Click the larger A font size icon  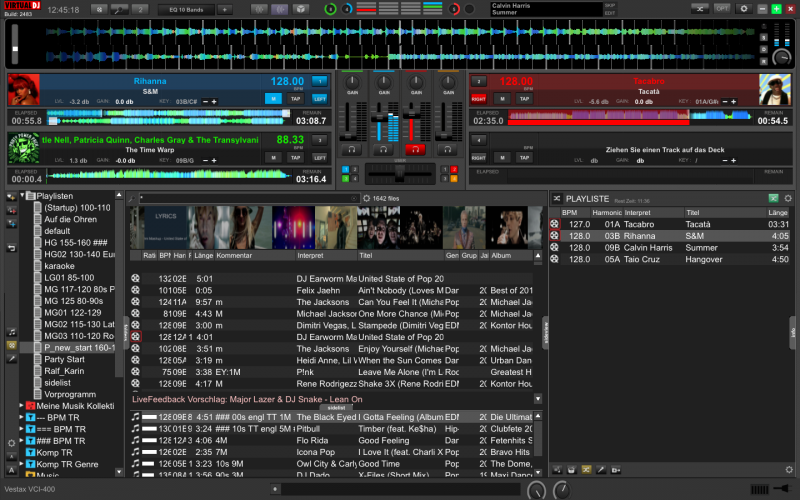(x=12, y=470)
